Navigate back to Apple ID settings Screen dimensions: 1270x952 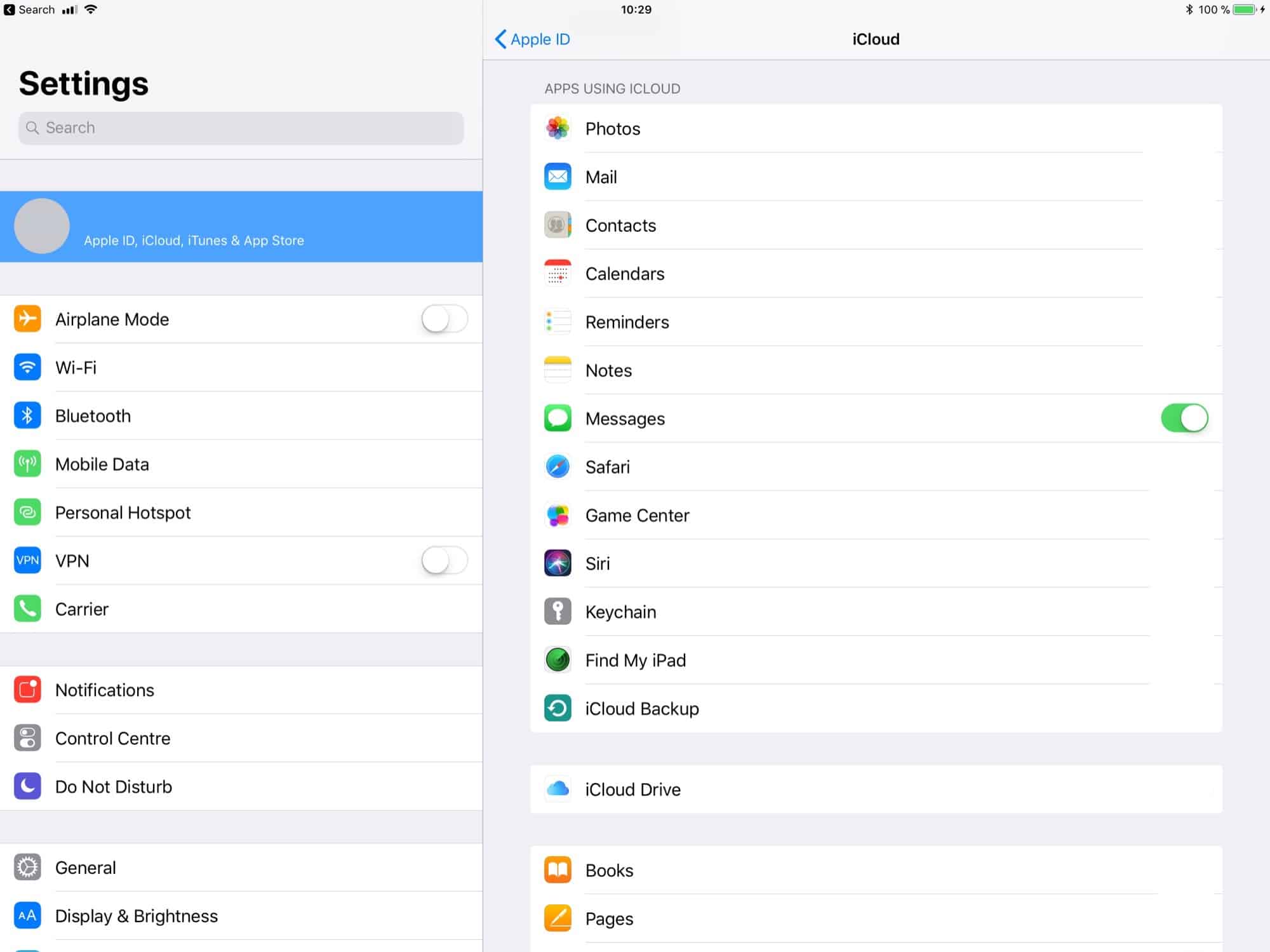coord(533,38)
